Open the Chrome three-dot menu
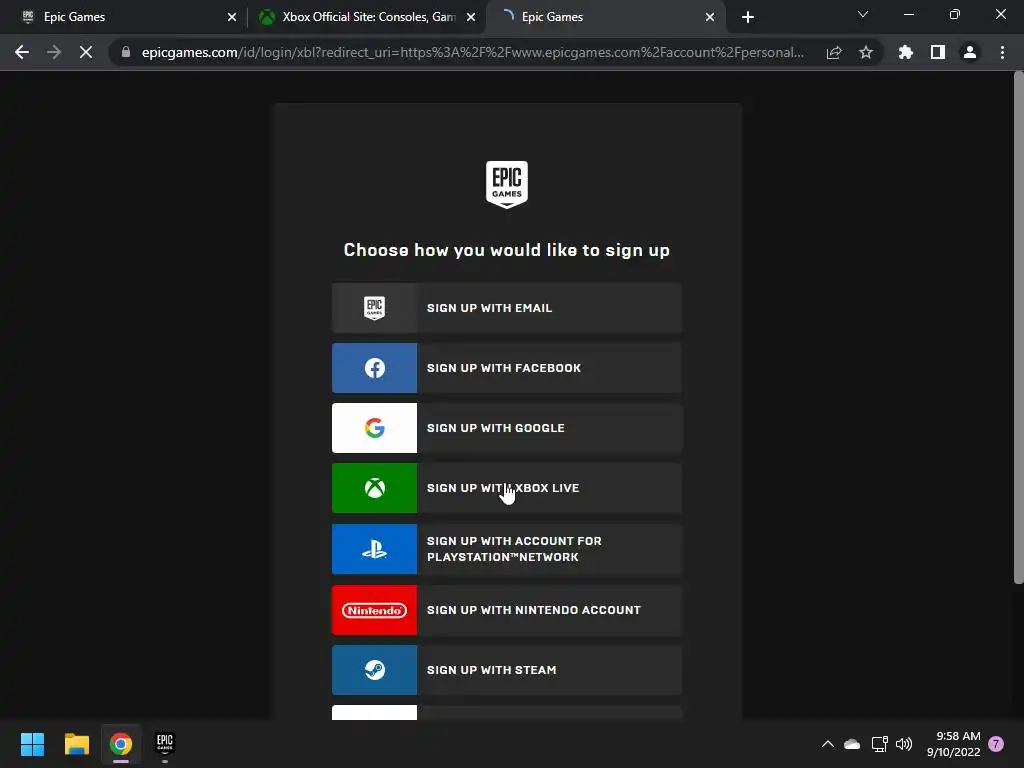The width and height of the screenshot is (1024, 768). tap(1002, 52)
